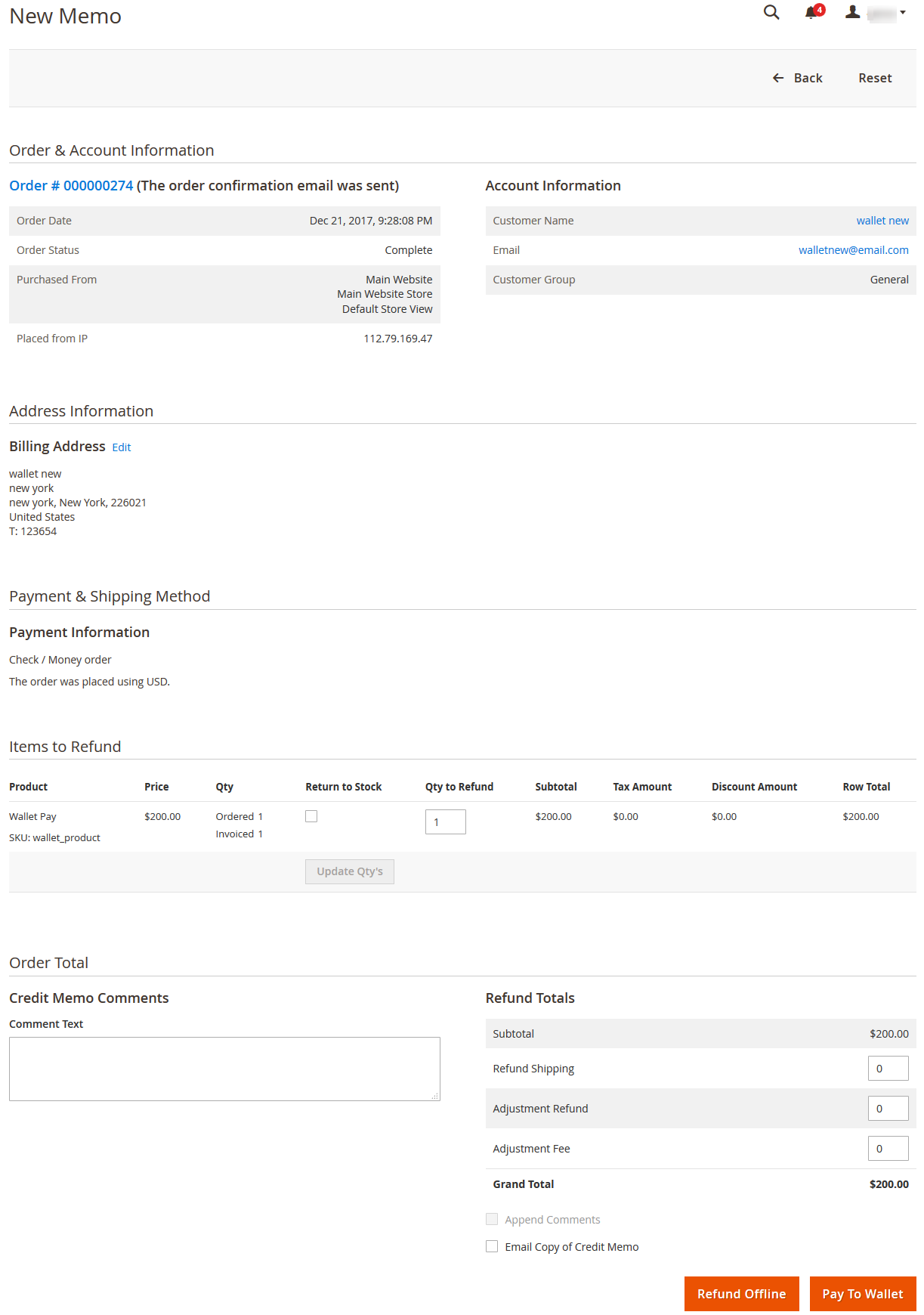
Task: Click the Discount Amount column header
Action: 754,787
